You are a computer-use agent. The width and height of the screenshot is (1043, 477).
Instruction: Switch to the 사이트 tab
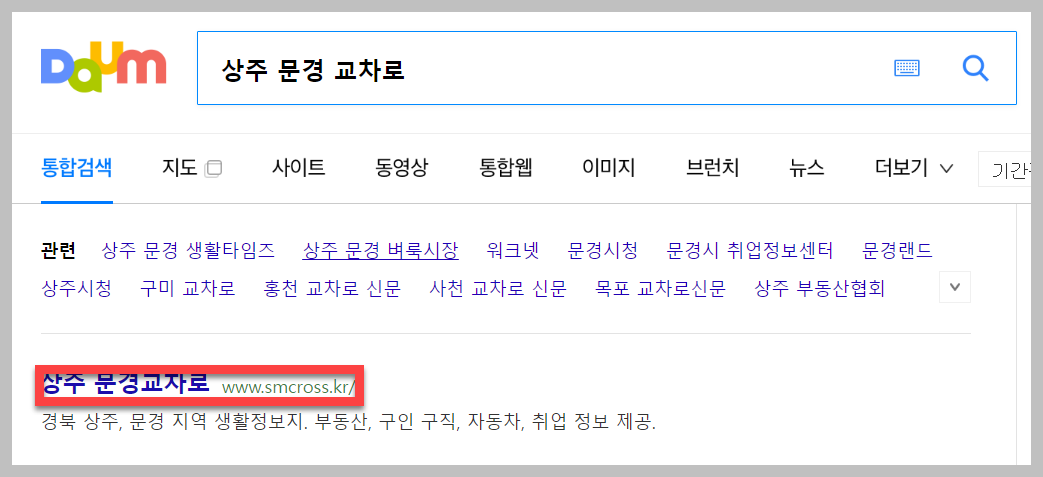(298, 168)
